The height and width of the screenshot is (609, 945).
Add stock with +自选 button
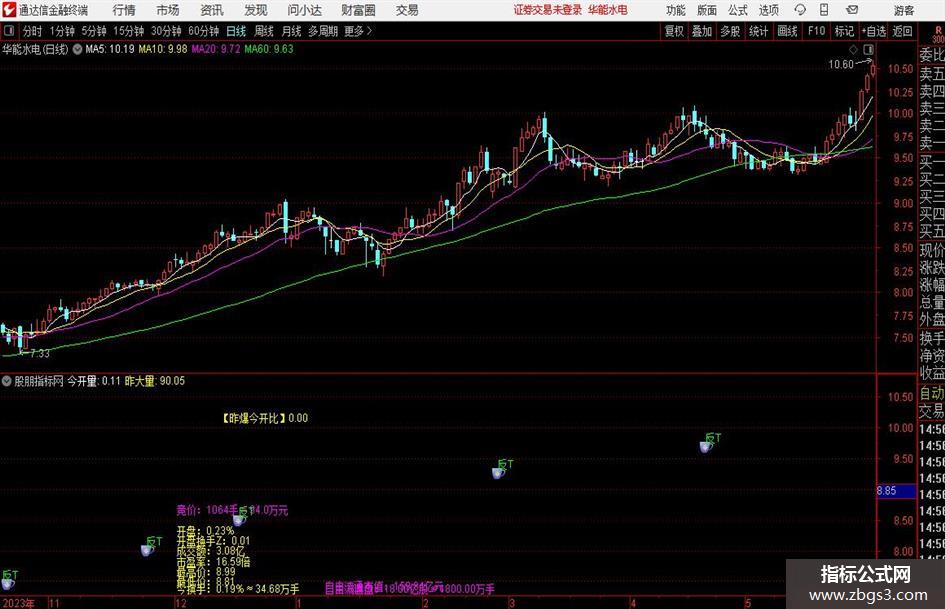[x=873, y=31]
